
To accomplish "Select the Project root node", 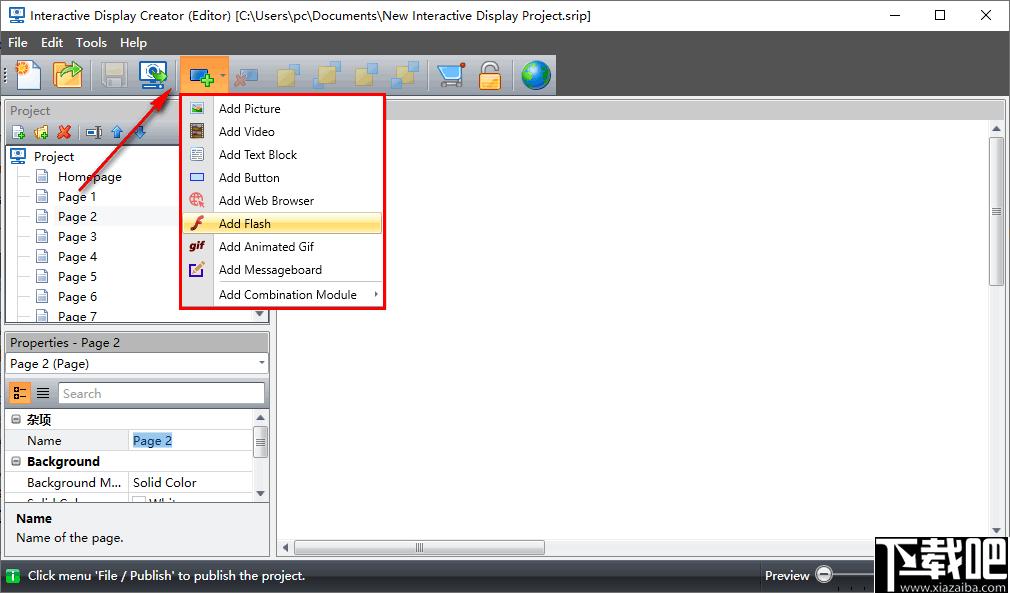I will pyautogui.click(x=53, y=156).
